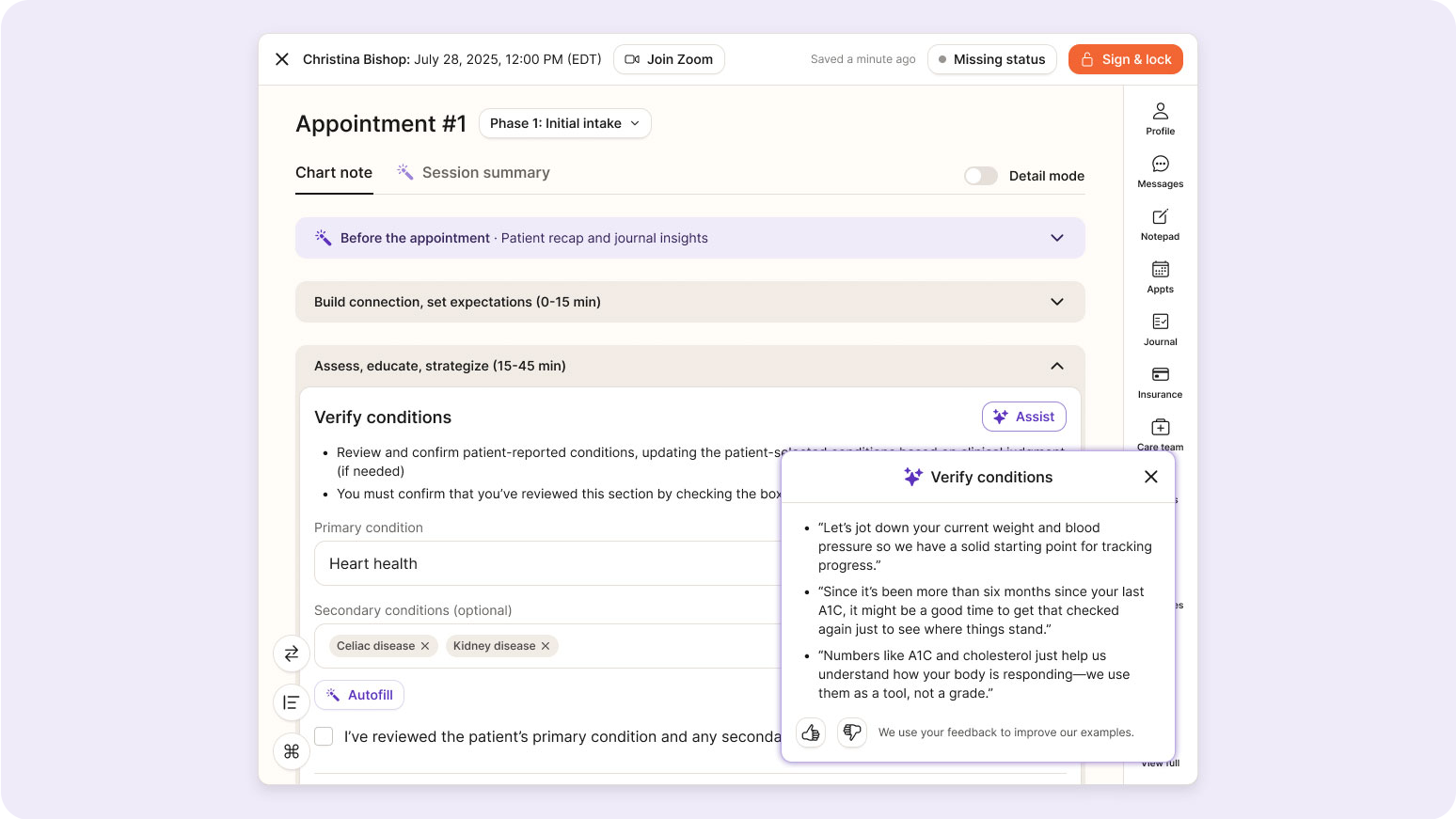Expand Build connection, set expectations section
The image size is (1456, 819).
(x=690, y=302)
